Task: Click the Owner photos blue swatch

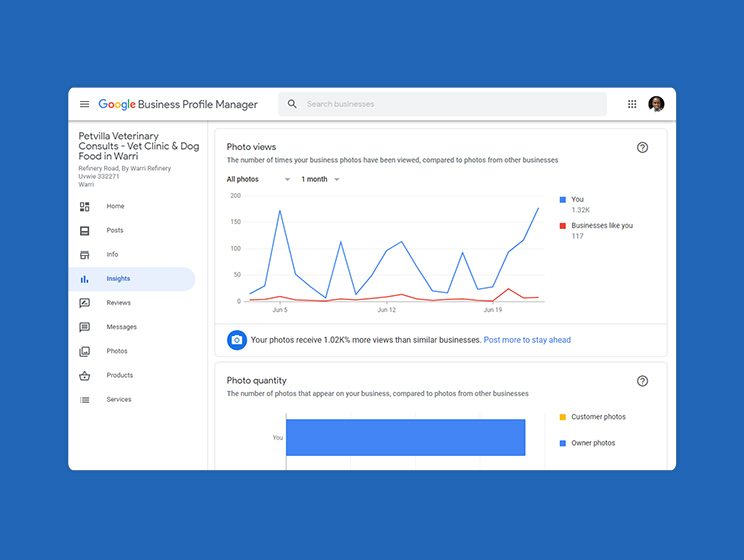Action: pos(563,443)
